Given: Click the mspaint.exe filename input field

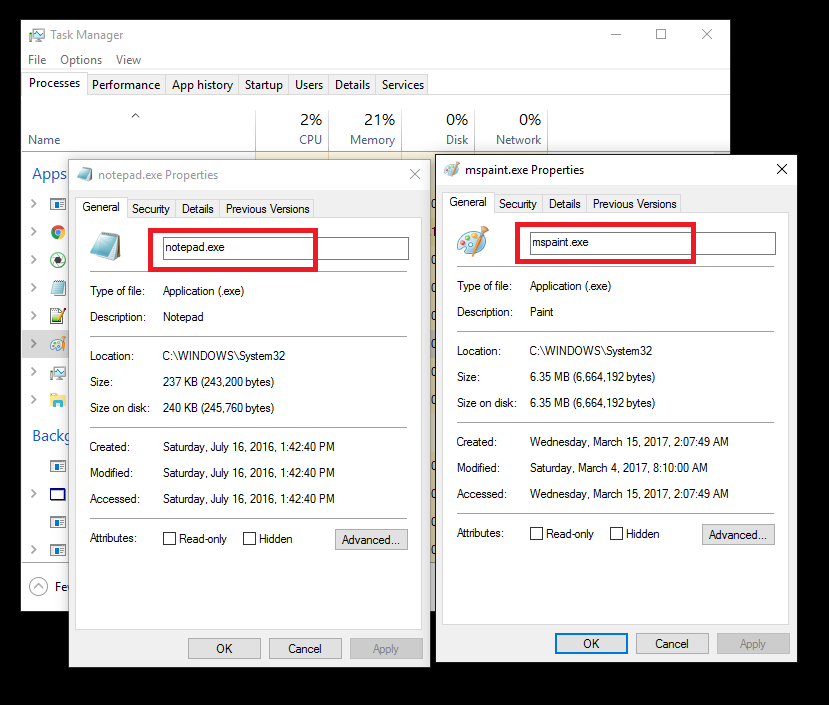Looking at the screenshot, I should coord(652,243).
